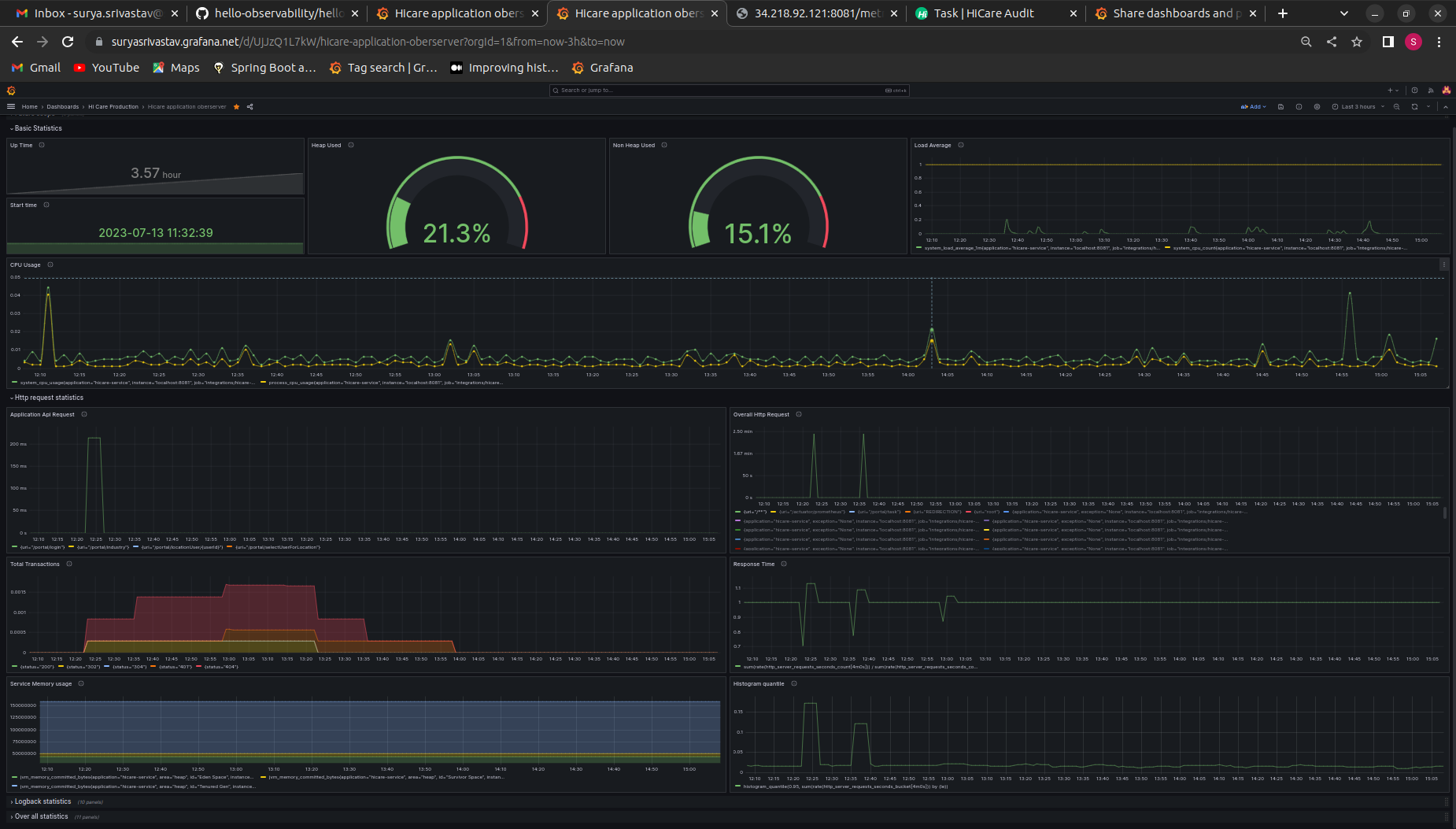
Task: Click the 'Search or jump to' field
Action: click(x=728, y=91)
